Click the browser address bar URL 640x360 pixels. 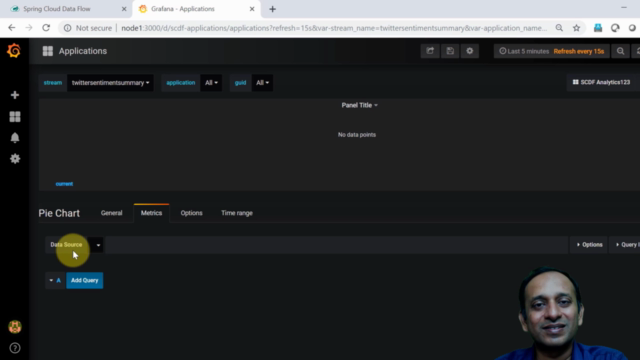(334, 28)
